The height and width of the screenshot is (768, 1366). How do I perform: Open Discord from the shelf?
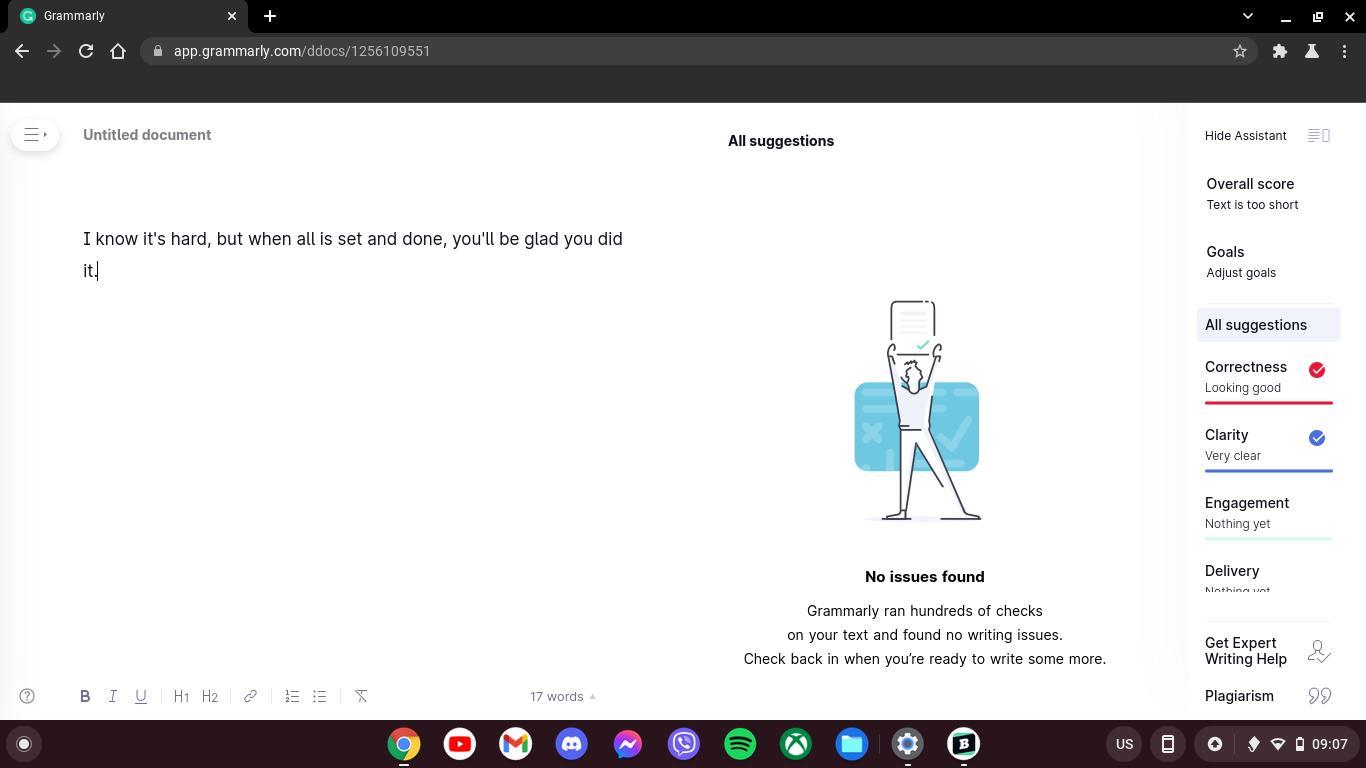point(572,744)
